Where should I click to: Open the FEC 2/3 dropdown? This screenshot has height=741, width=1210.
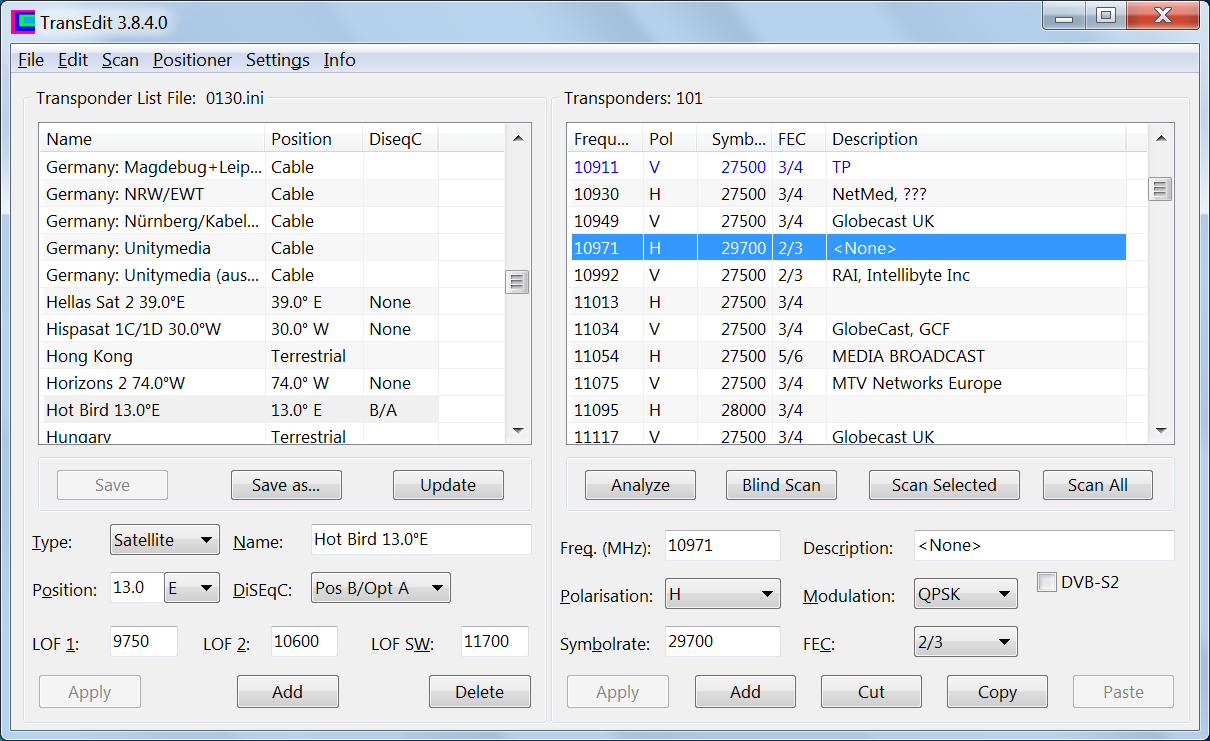(x=965, y=642)
